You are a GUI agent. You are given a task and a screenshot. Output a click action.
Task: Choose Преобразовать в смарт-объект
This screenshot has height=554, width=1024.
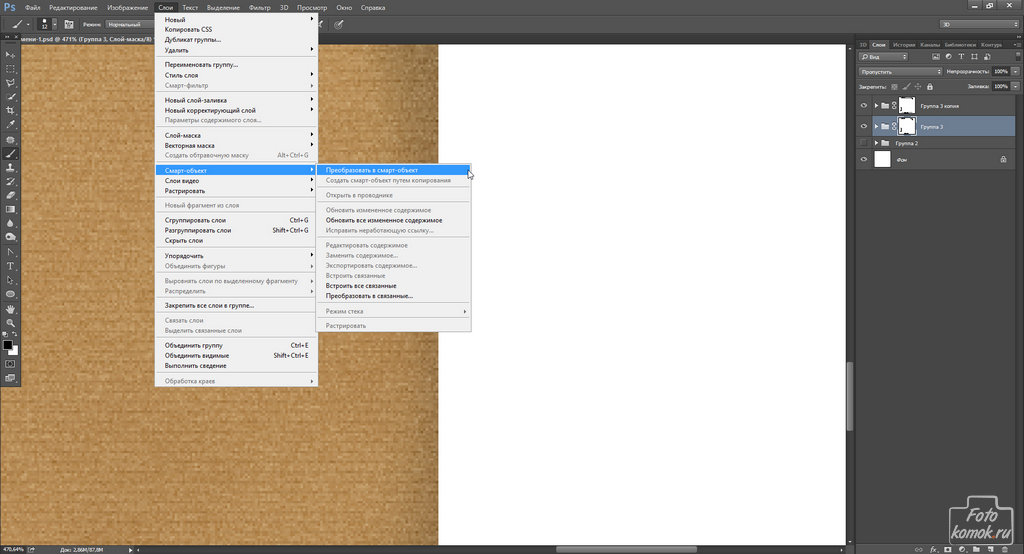(x=372, y=170)
